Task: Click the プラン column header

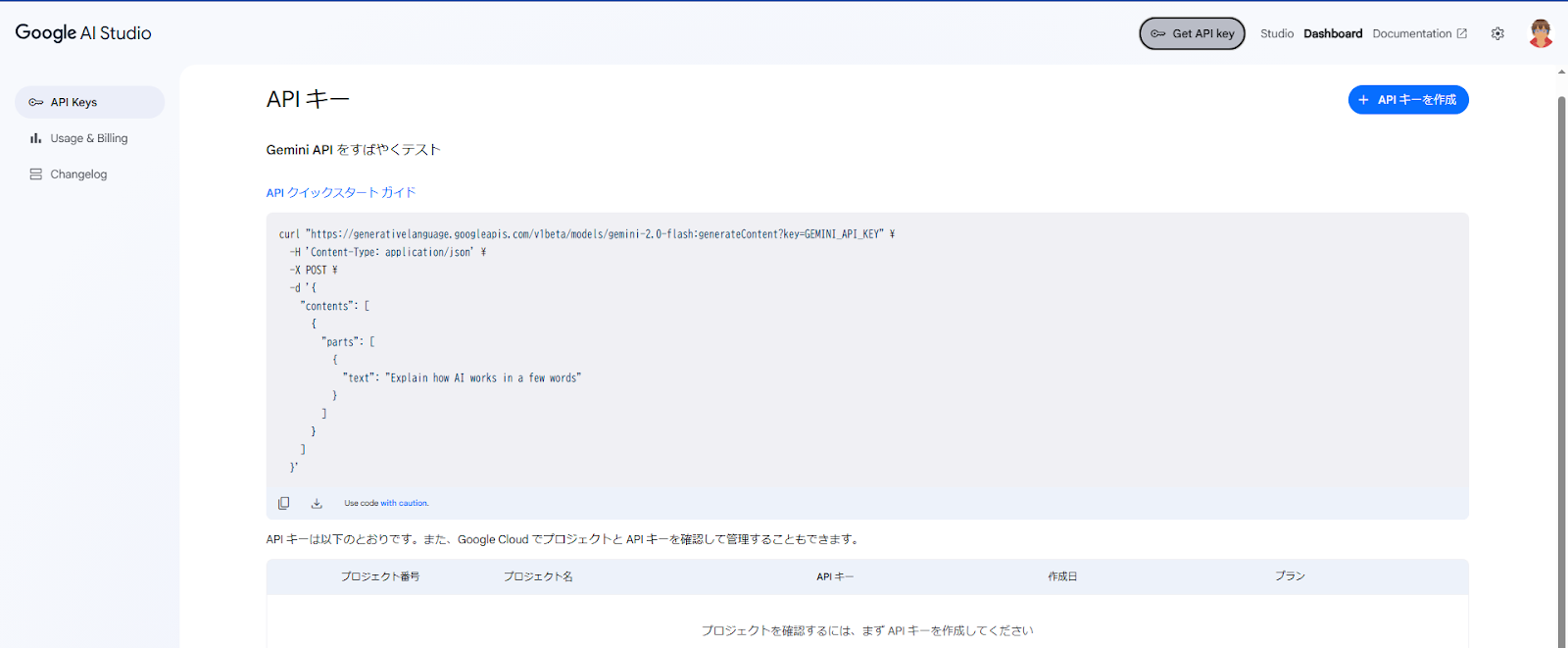Action: pyautogui.click(x=1290, y=576)
